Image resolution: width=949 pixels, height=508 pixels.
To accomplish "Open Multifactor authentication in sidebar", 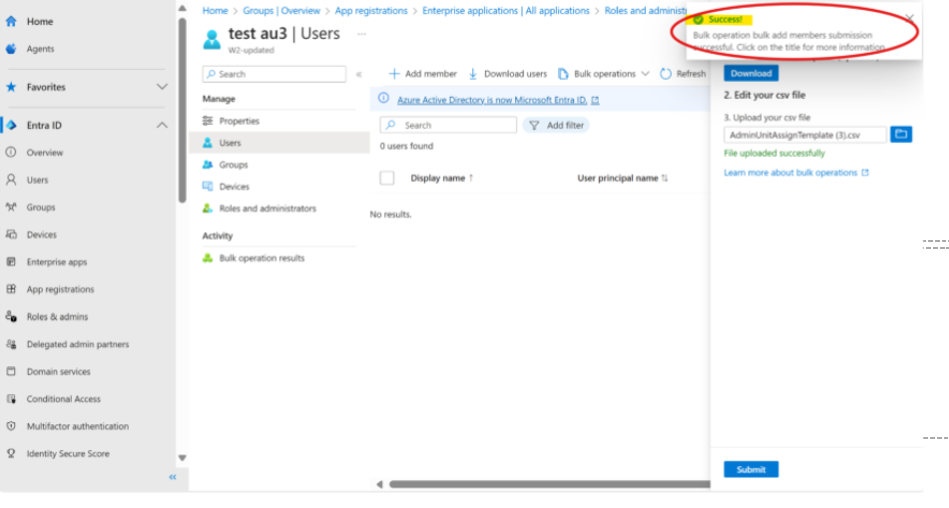I will pyautogui.click(x=77, y=426).
